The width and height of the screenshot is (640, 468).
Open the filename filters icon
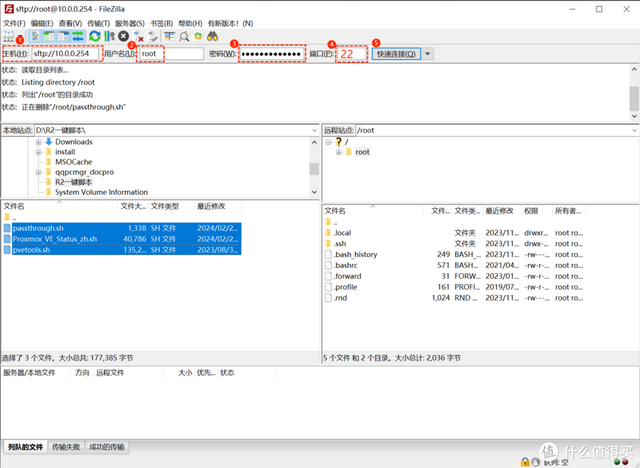(171, 36)
